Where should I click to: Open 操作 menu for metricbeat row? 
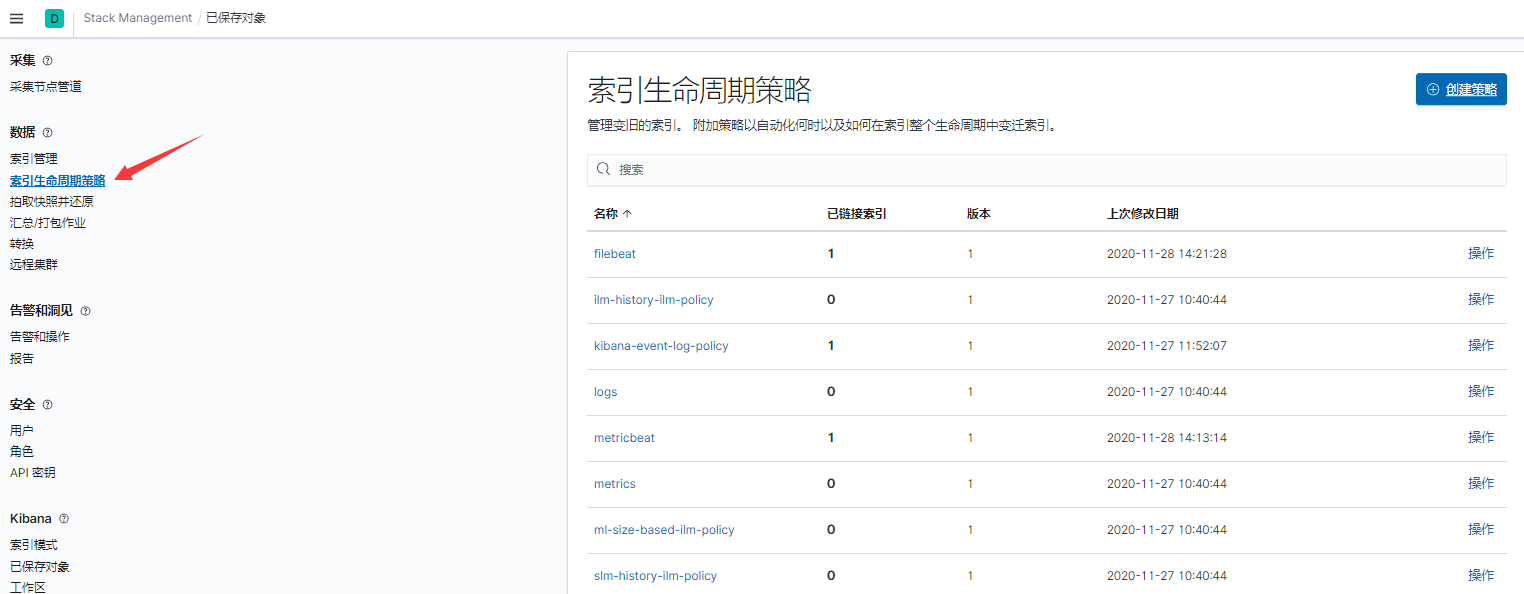[x=1481, y=438]
